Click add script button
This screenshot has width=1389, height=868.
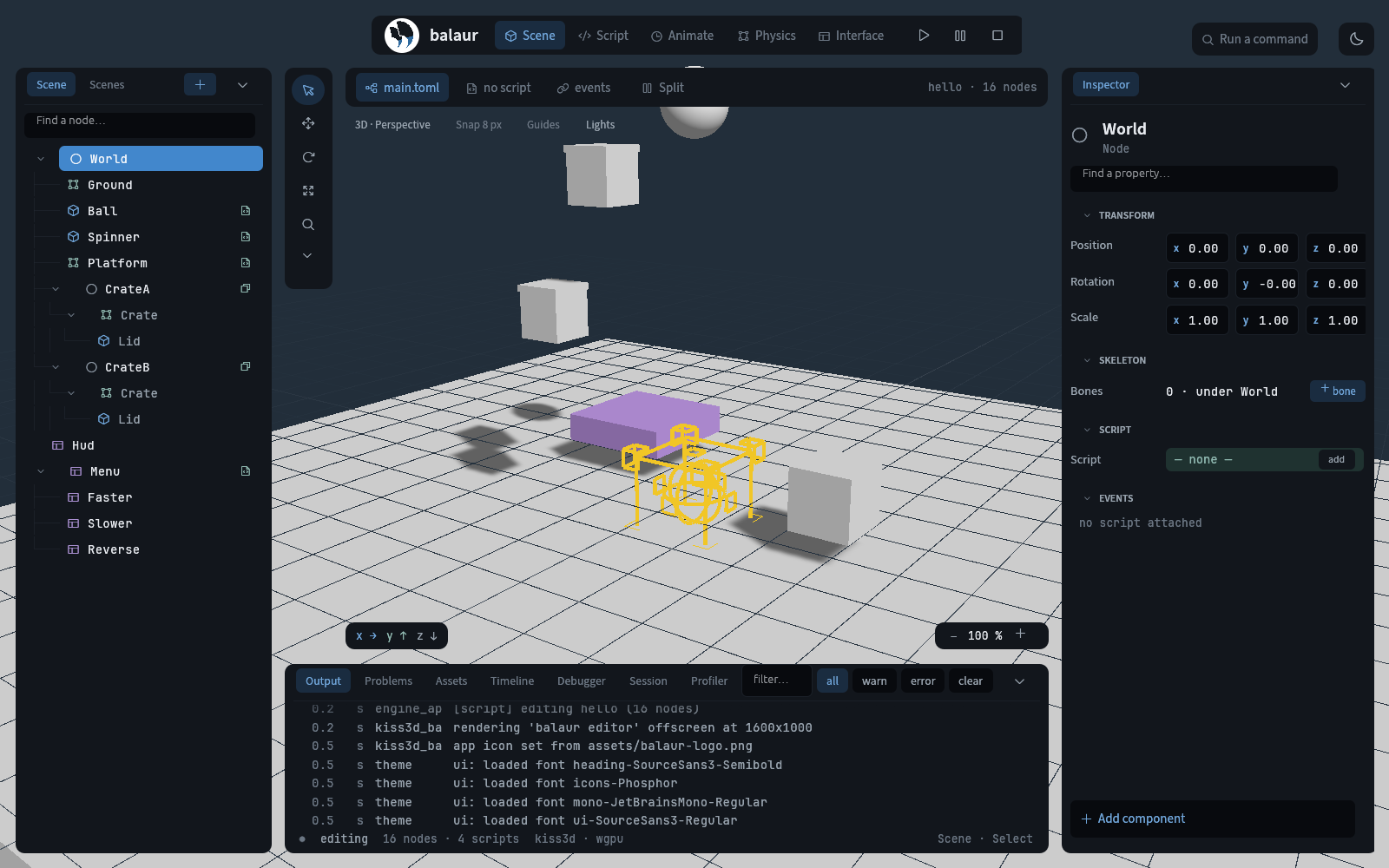click(x=1336, y=459)
